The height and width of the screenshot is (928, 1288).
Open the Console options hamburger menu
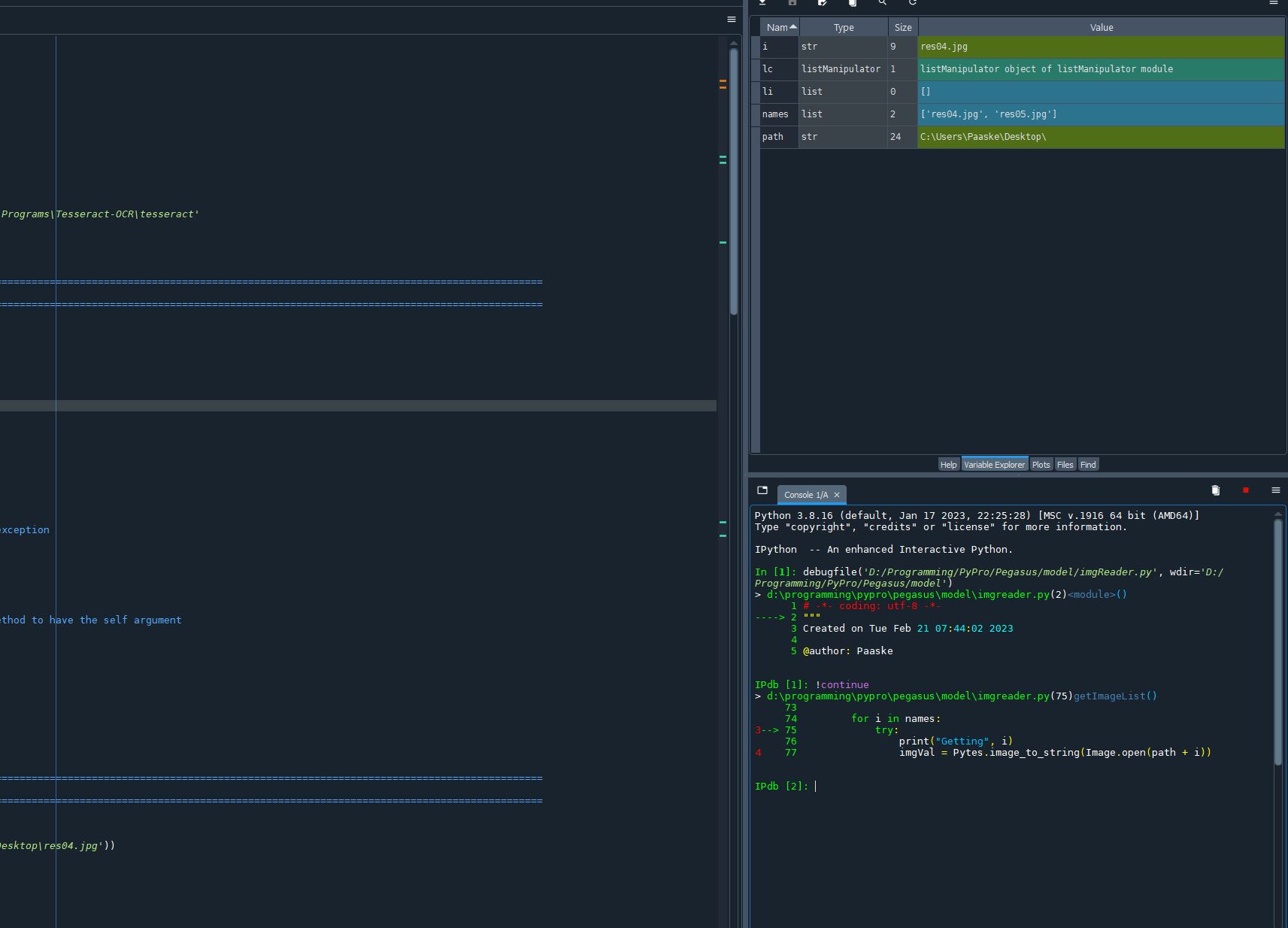[1275, 490]
